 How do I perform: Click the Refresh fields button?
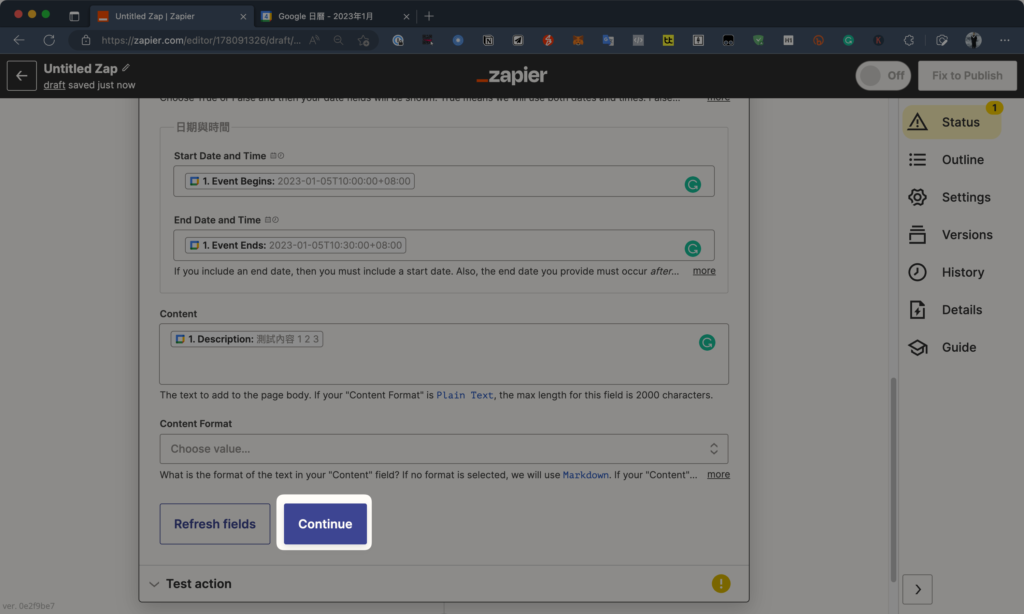tap(215, 523)
